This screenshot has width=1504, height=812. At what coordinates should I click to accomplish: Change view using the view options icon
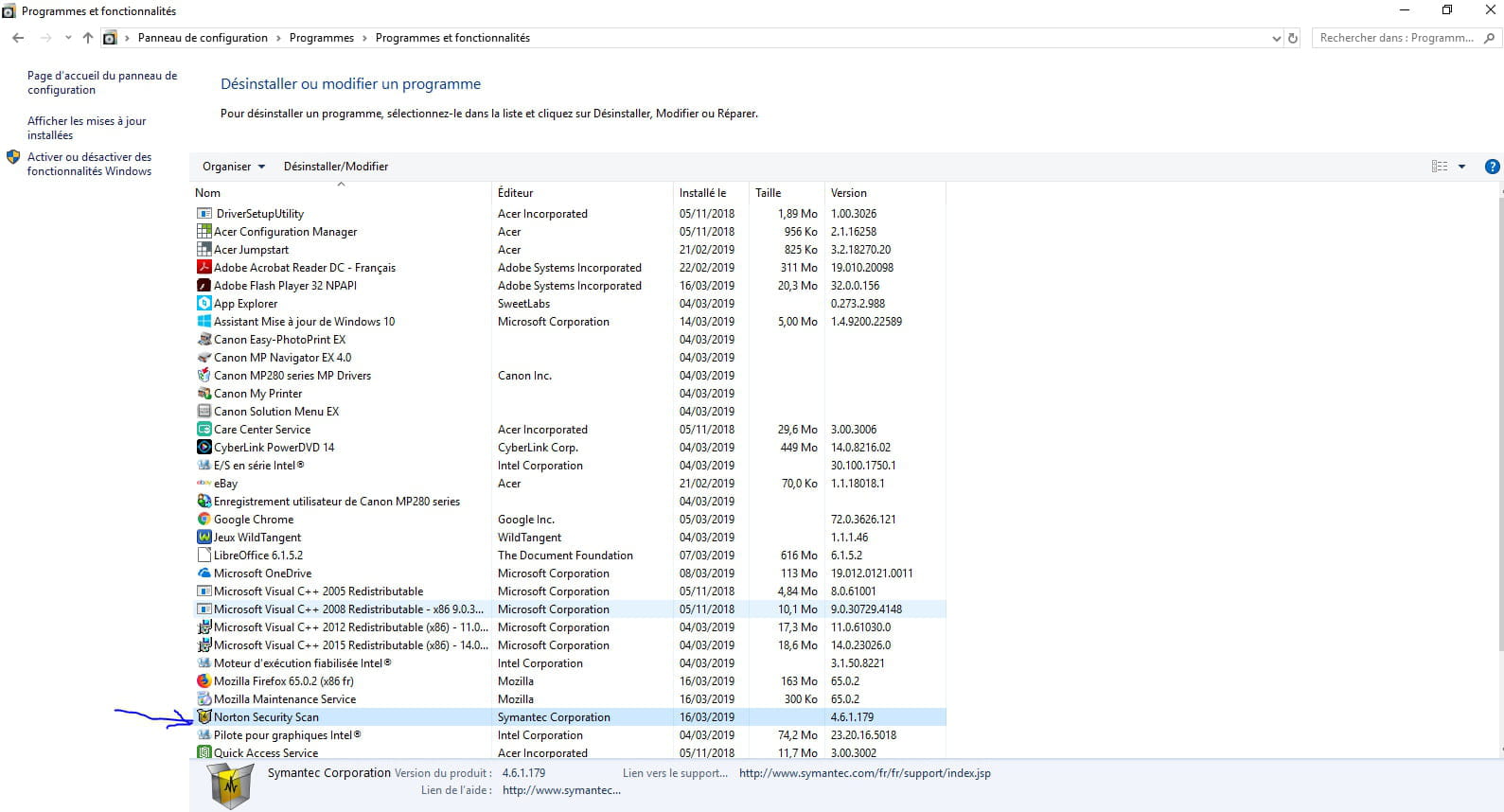(x=1440, y=167)
